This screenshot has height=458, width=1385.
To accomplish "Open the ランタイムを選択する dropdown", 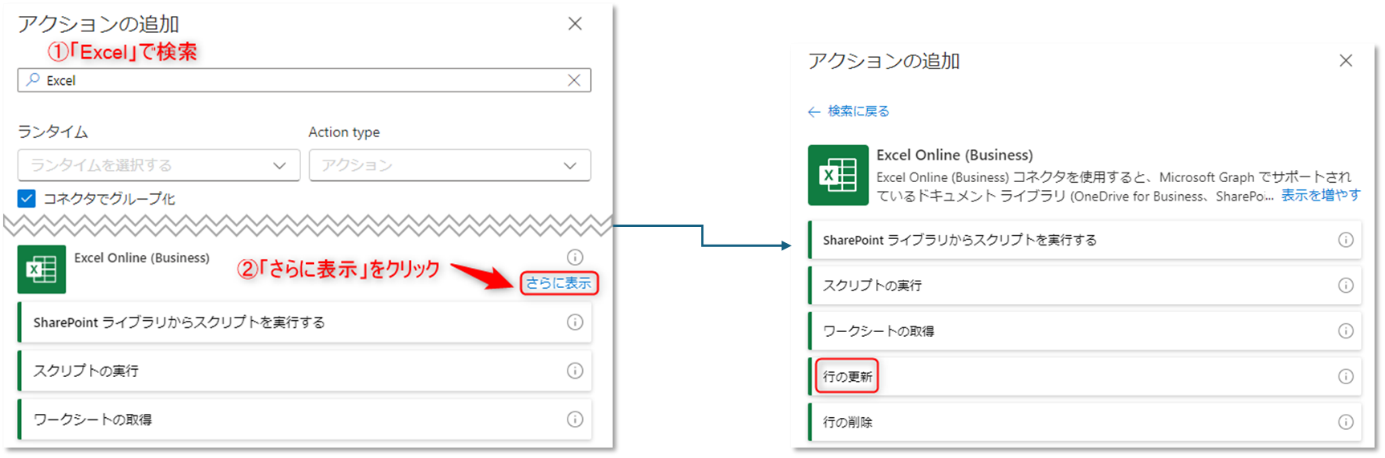I will pos(158,165).
